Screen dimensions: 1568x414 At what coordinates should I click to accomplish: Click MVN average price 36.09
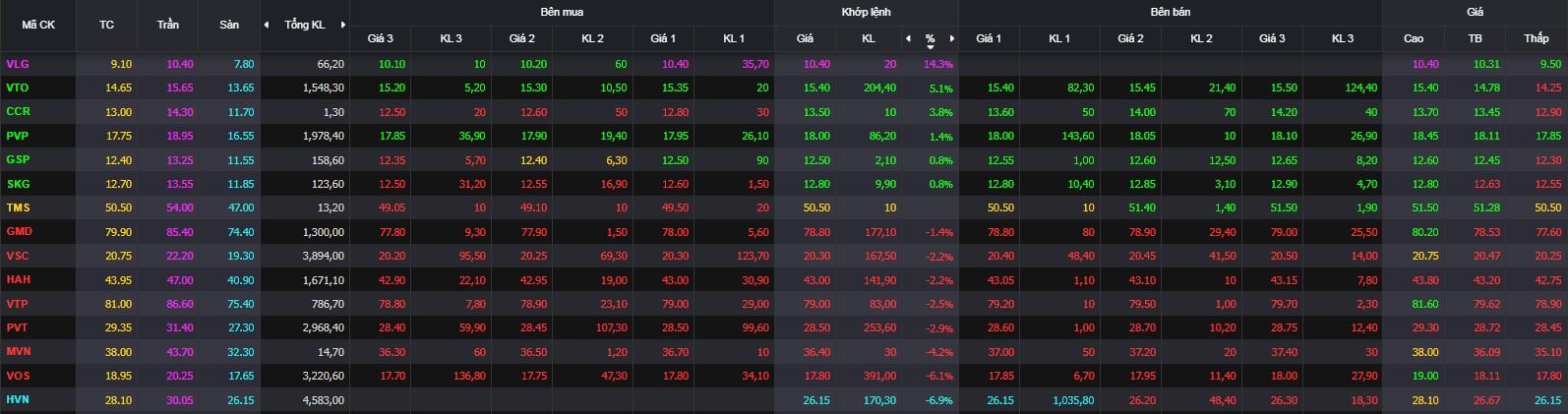tap(1486, 352)
